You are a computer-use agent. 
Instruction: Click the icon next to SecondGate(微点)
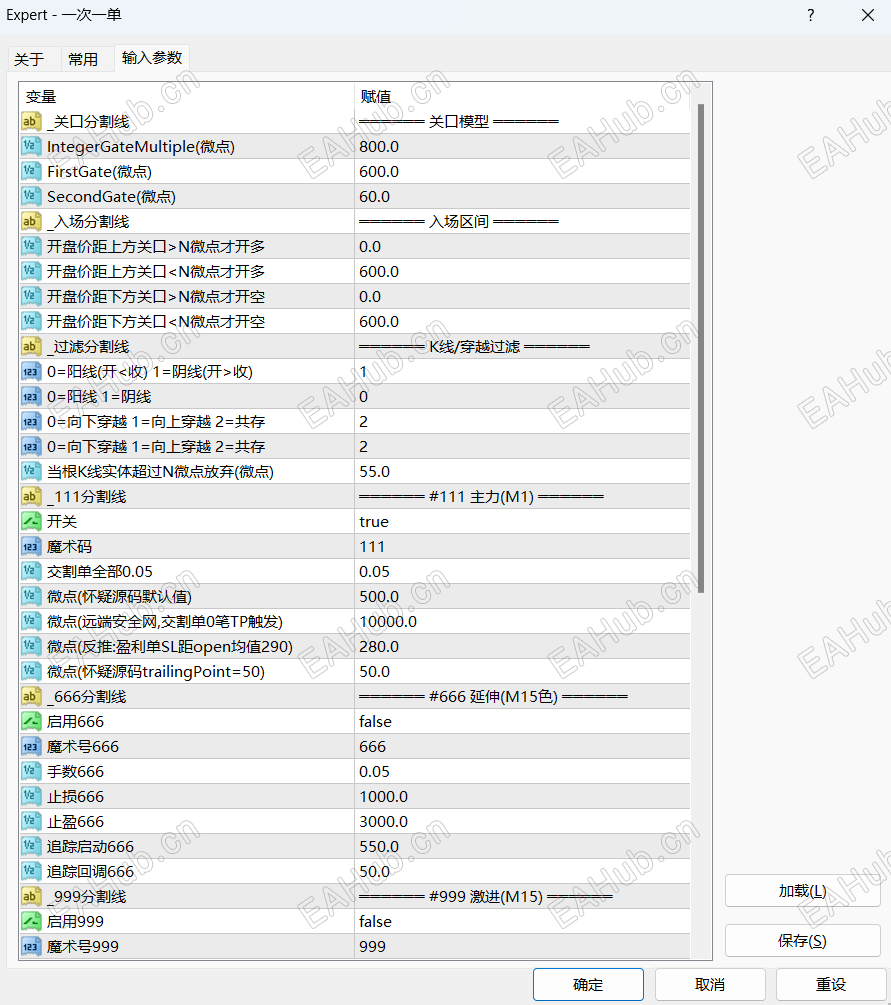[x=29, y=196]
